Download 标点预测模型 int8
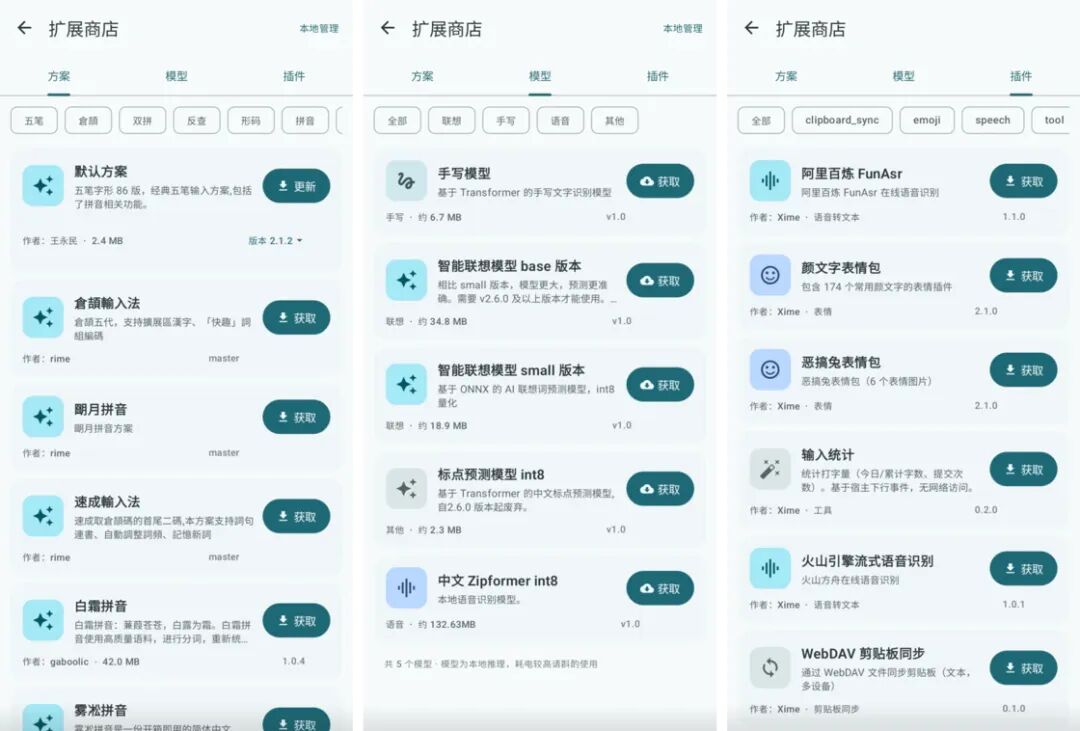Viewport: 1080px width, 731px height. (660, 489)
